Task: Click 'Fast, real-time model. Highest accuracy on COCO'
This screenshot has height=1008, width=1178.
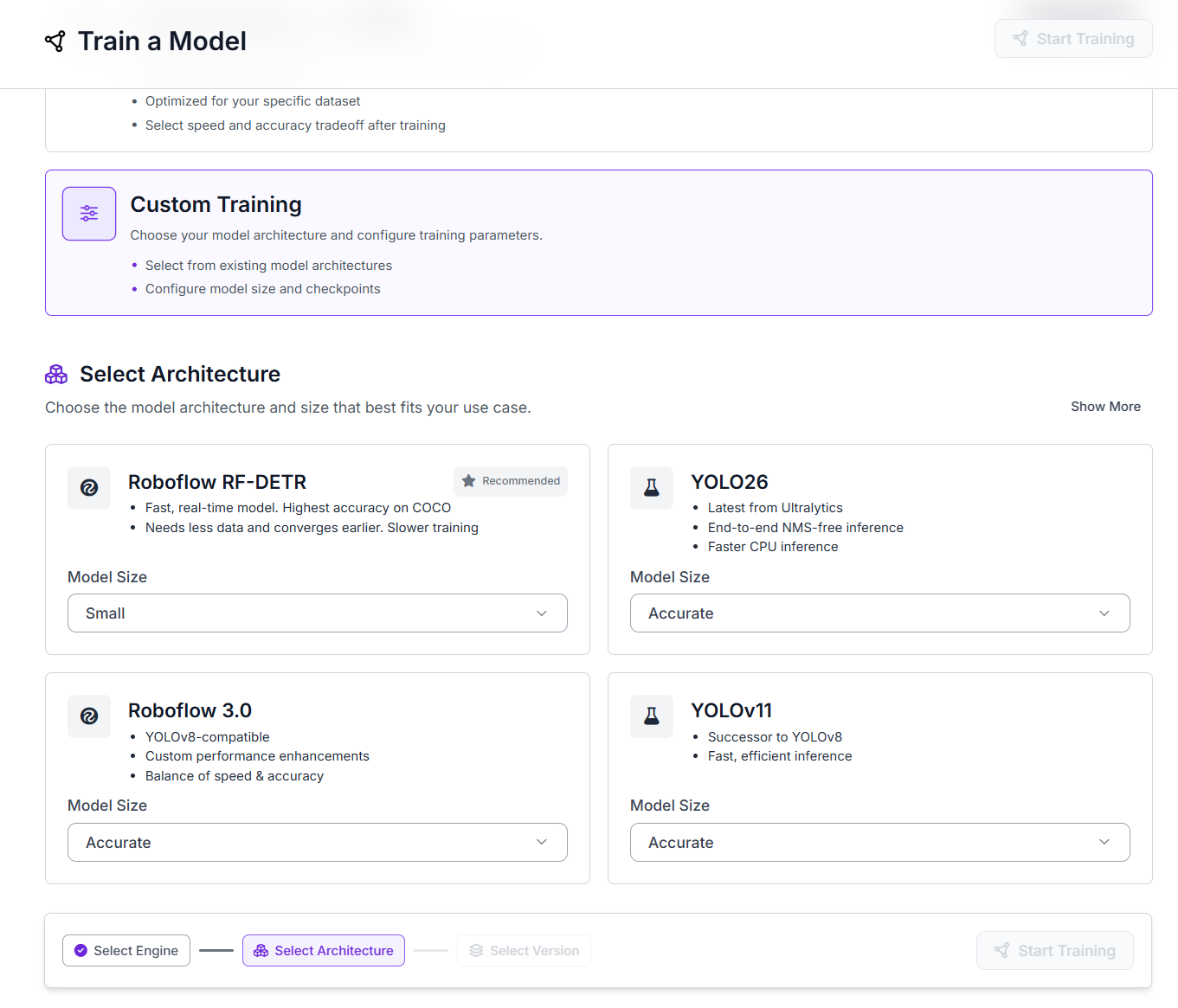Action: click(x=298, y=508)
